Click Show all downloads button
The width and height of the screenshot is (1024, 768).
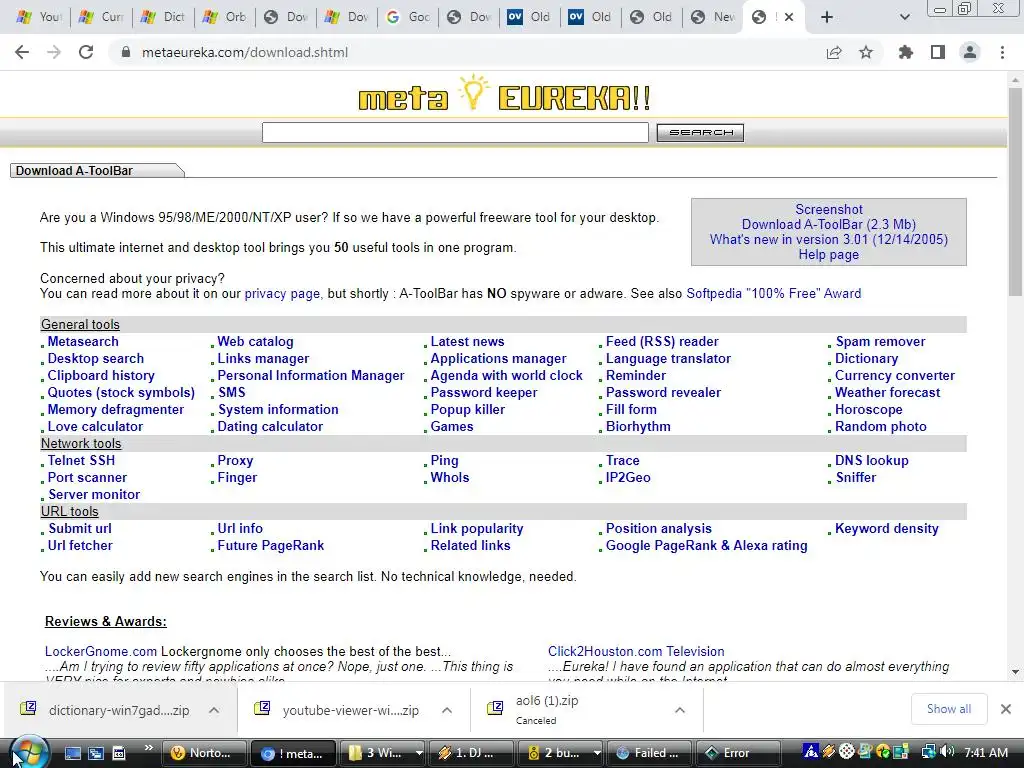pos(948,709)
